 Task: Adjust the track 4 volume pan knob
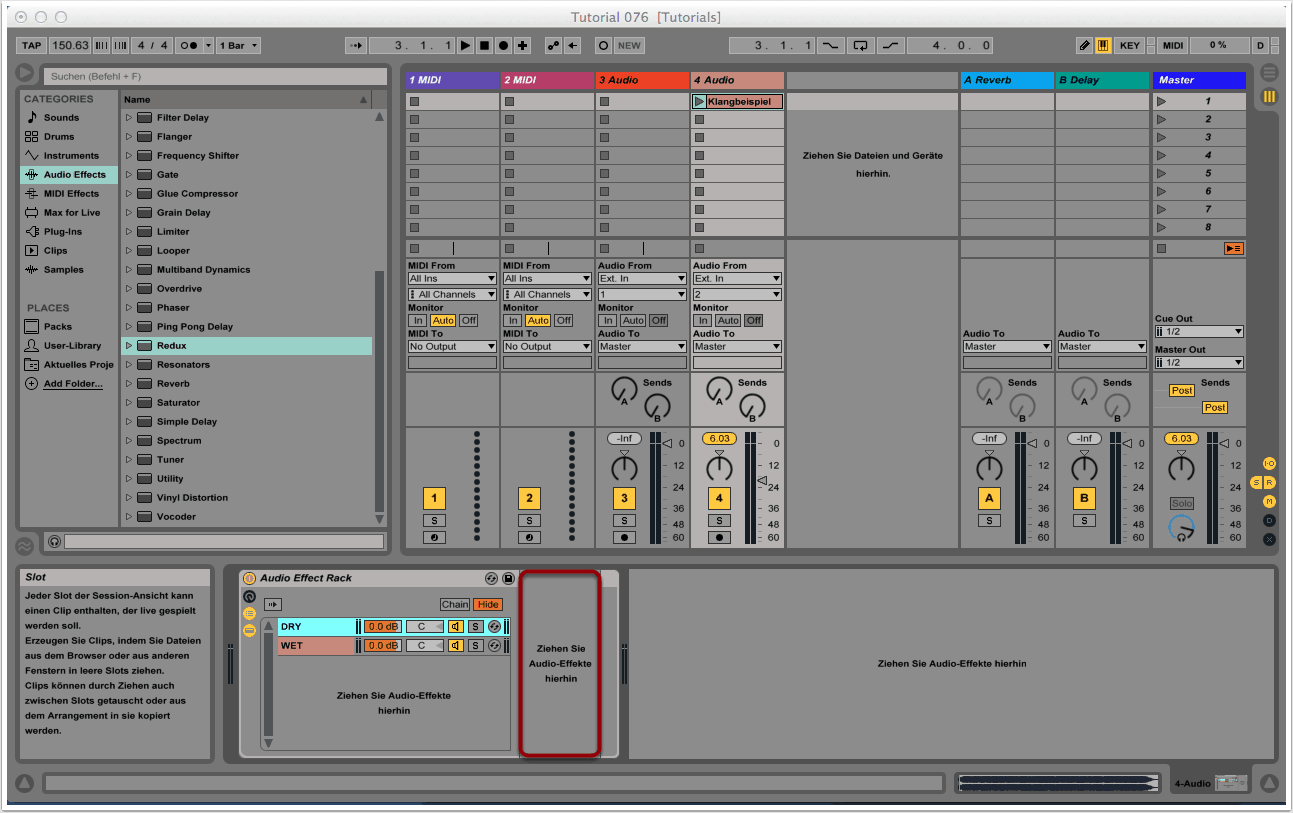[x=719, y=468]
